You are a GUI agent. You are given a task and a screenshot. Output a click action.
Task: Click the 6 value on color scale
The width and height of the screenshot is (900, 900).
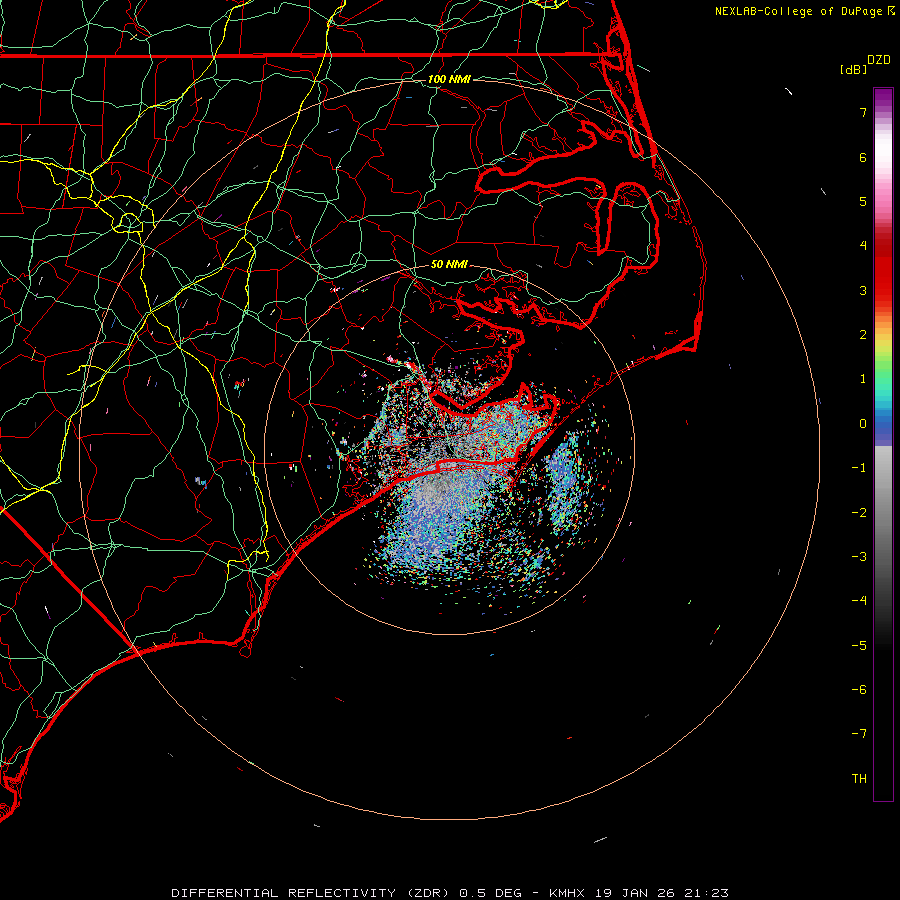863,157
